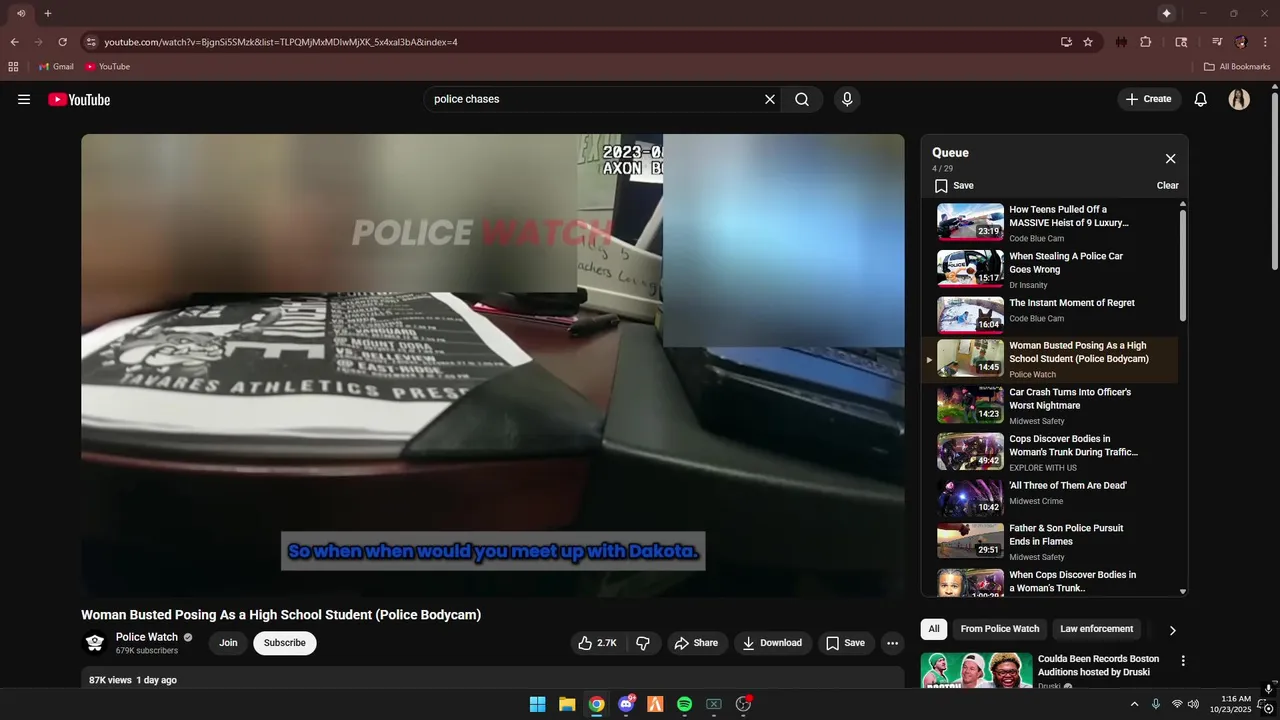Clear the search box with the X icon

click(770, 99)
